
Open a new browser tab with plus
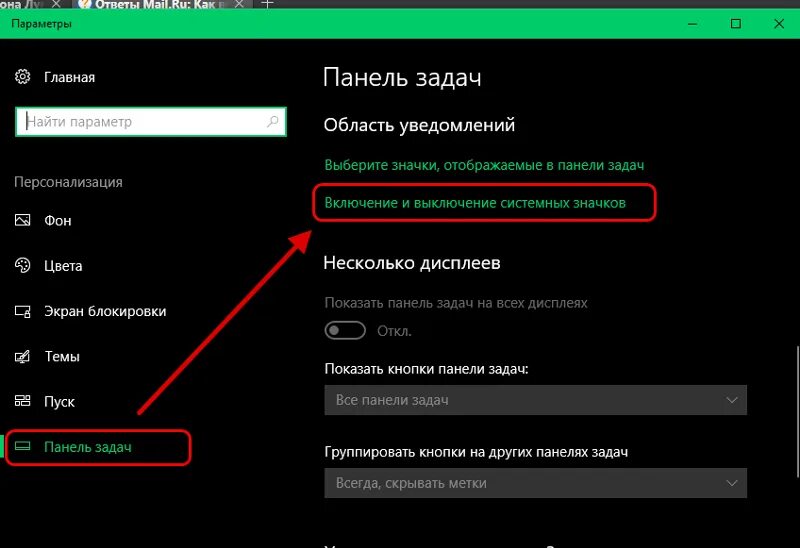tap(267, 4)
